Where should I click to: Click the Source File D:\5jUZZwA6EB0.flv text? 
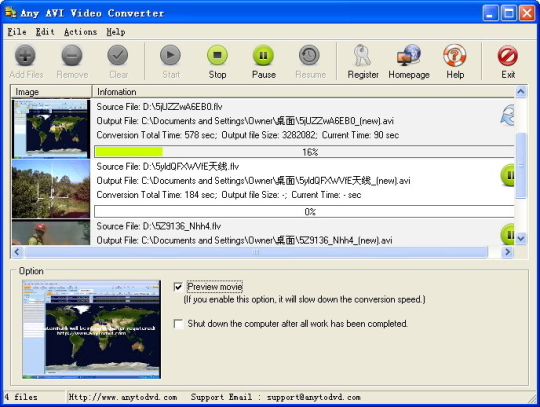(x=159, y=107)
